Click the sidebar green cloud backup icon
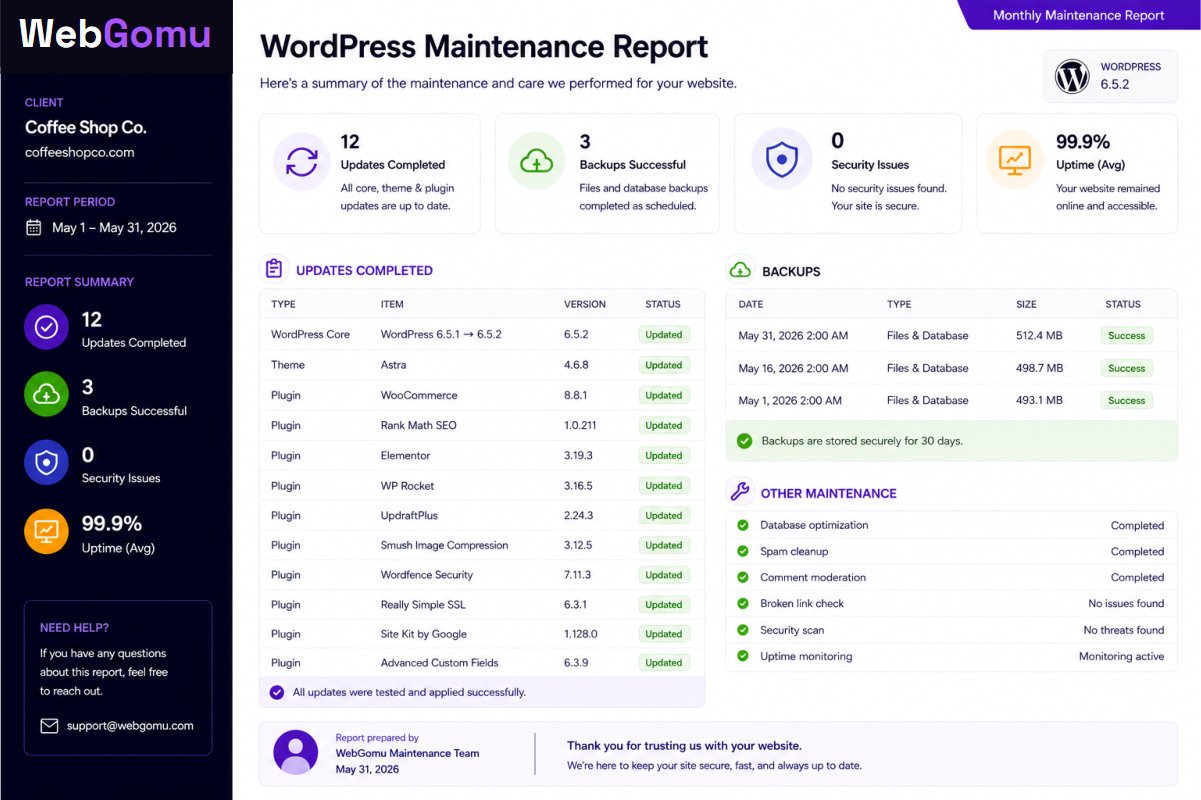Screen dimensions: 1201x800 tap(46, 395)
